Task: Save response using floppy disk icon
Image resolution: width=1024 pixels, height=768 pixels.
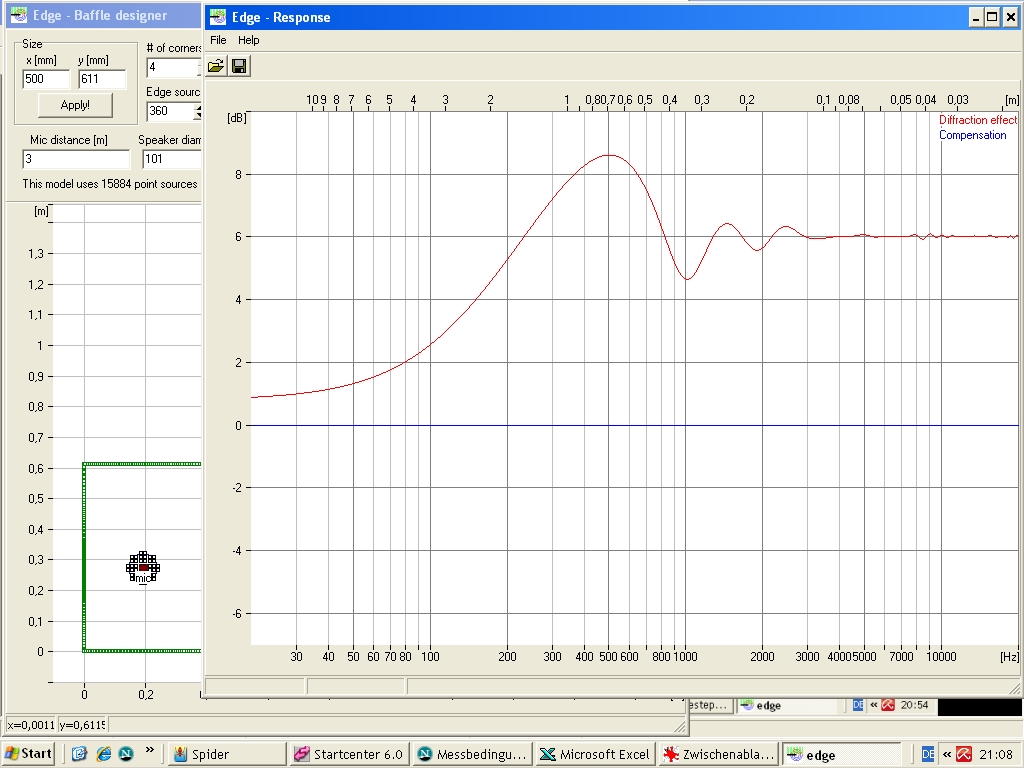Action: click(x=239, y=66)
